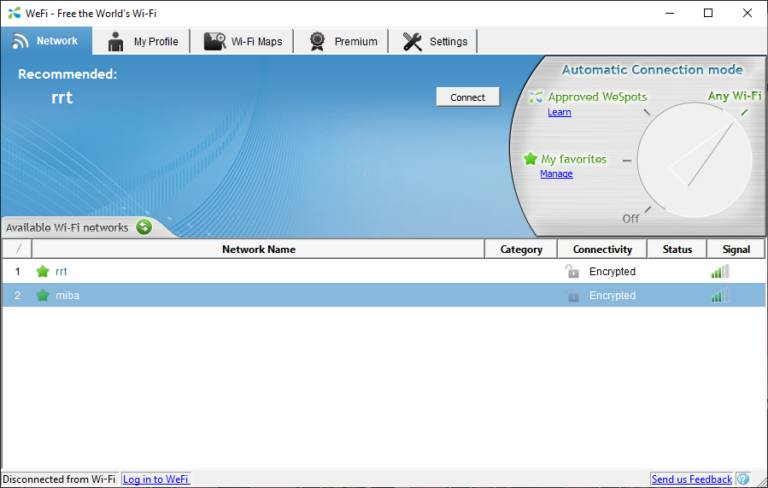This screenshot has width=768, height=488.
Task: Click the green favorite star for miba
Action: point(43,295)
